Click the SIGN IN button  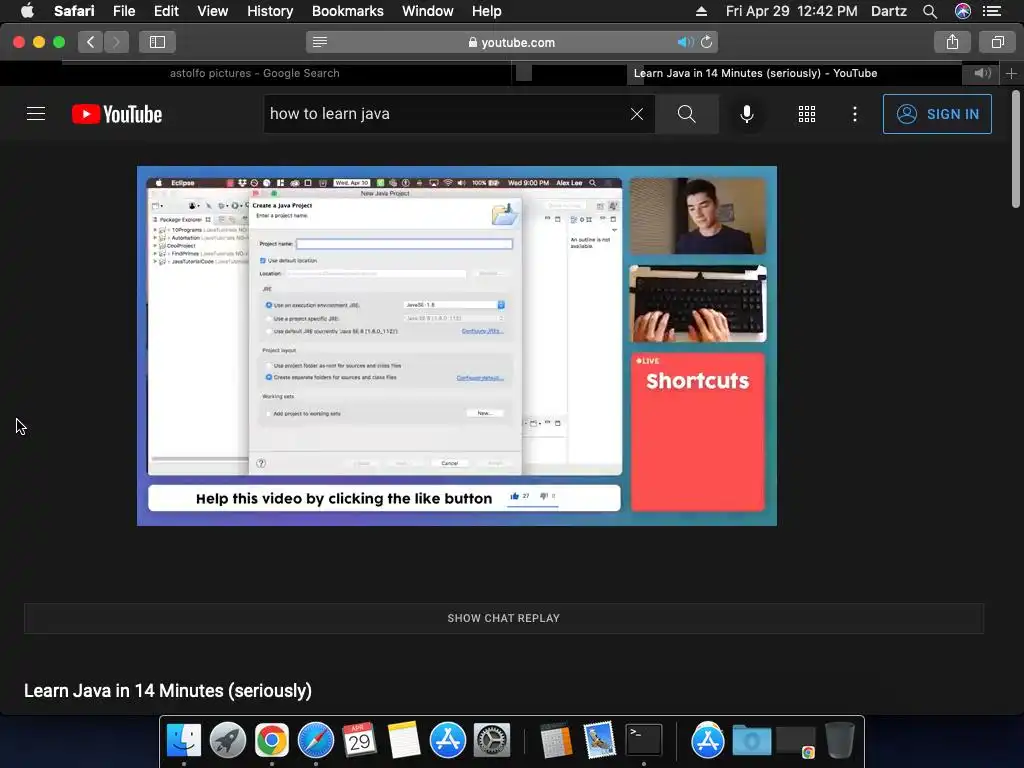pos(937,114)
